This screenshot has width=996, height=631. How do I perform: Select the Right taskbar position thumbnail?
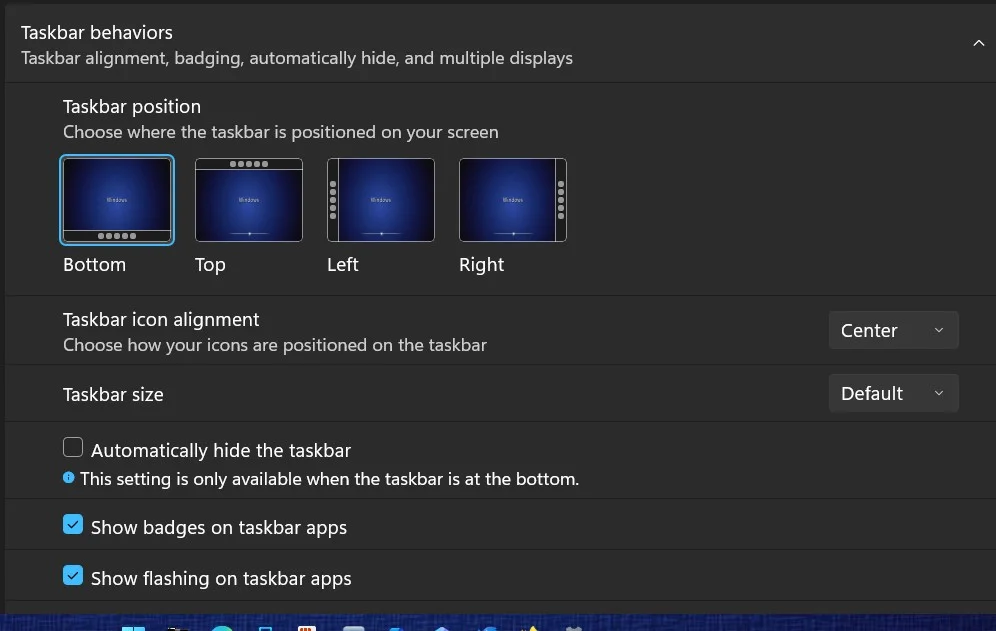coord(513,200)
